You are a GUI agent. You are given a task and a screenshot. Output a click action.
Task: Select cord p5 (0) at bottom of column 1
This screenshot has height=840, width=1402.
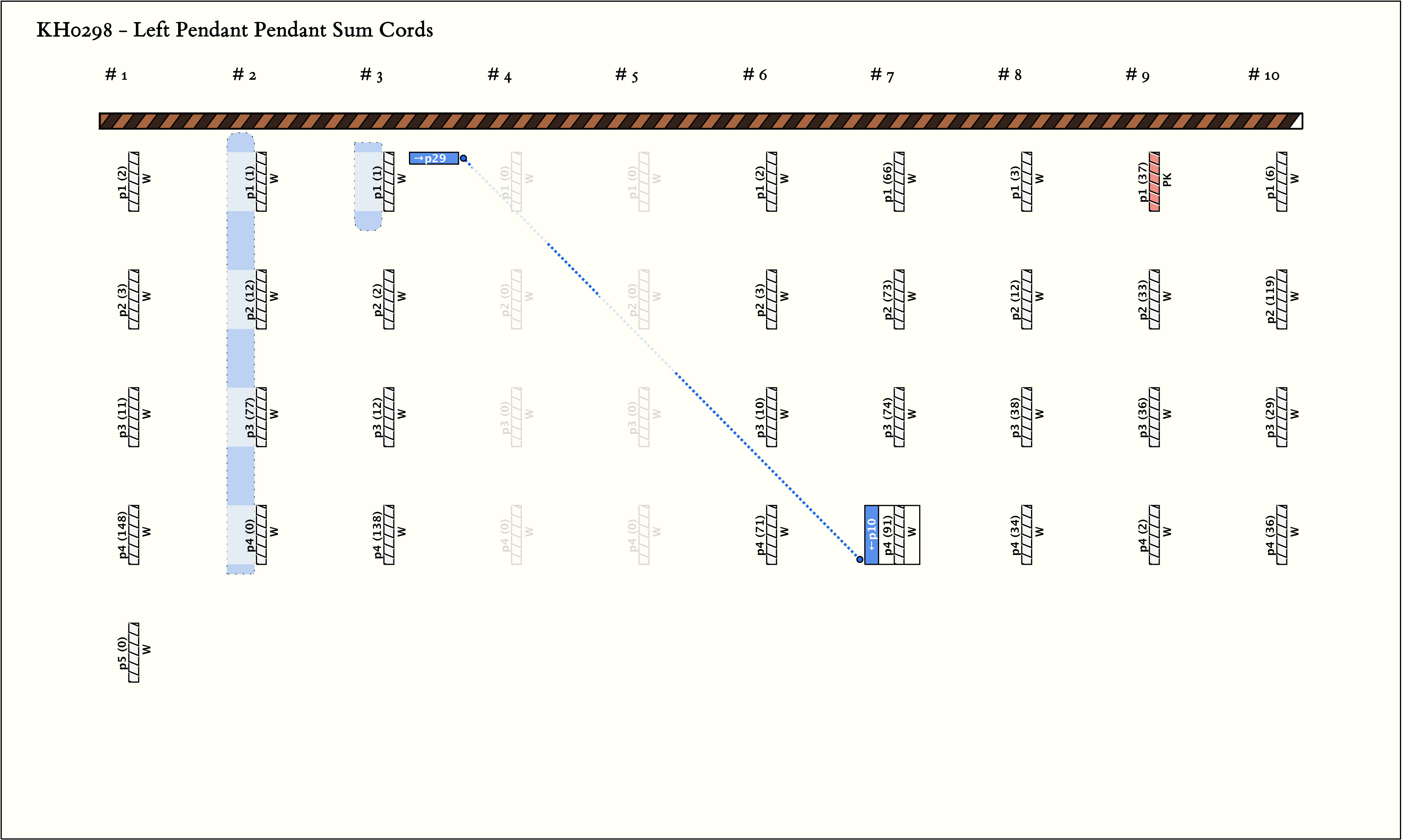pos(134,653)
